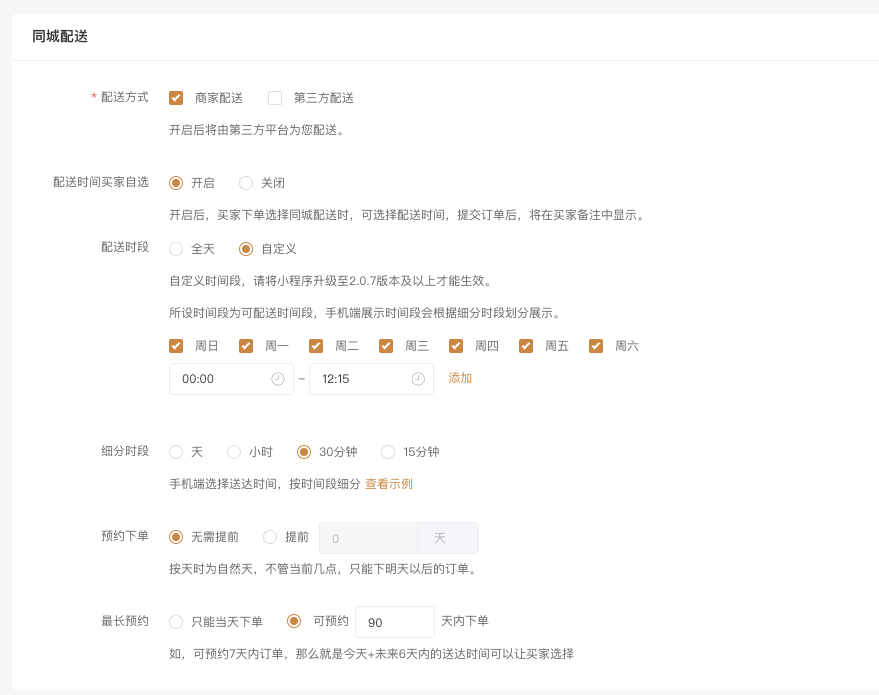Click the 同城配送 section title

[x=60, y=36]
